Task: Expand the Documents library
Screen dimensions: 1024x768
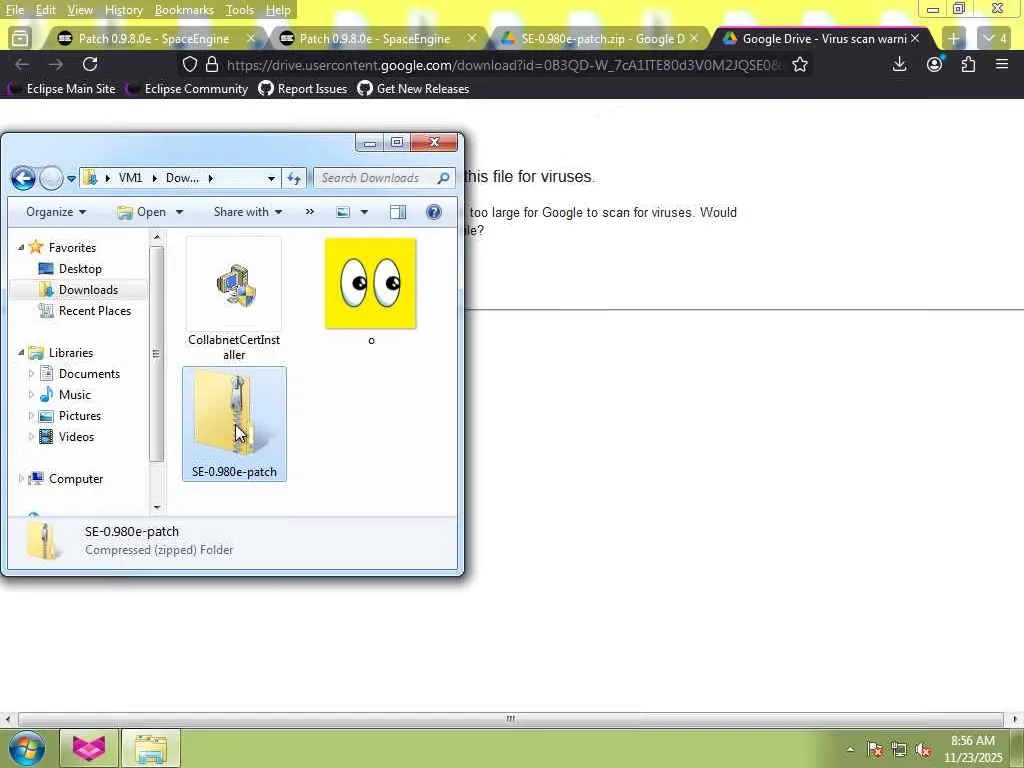Action: pos(31,374)
